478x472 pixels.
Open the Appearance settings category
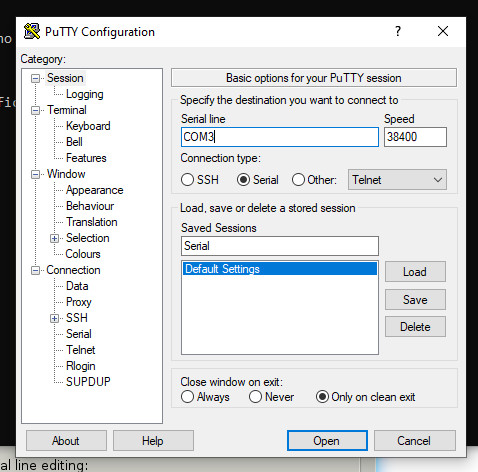95,190
